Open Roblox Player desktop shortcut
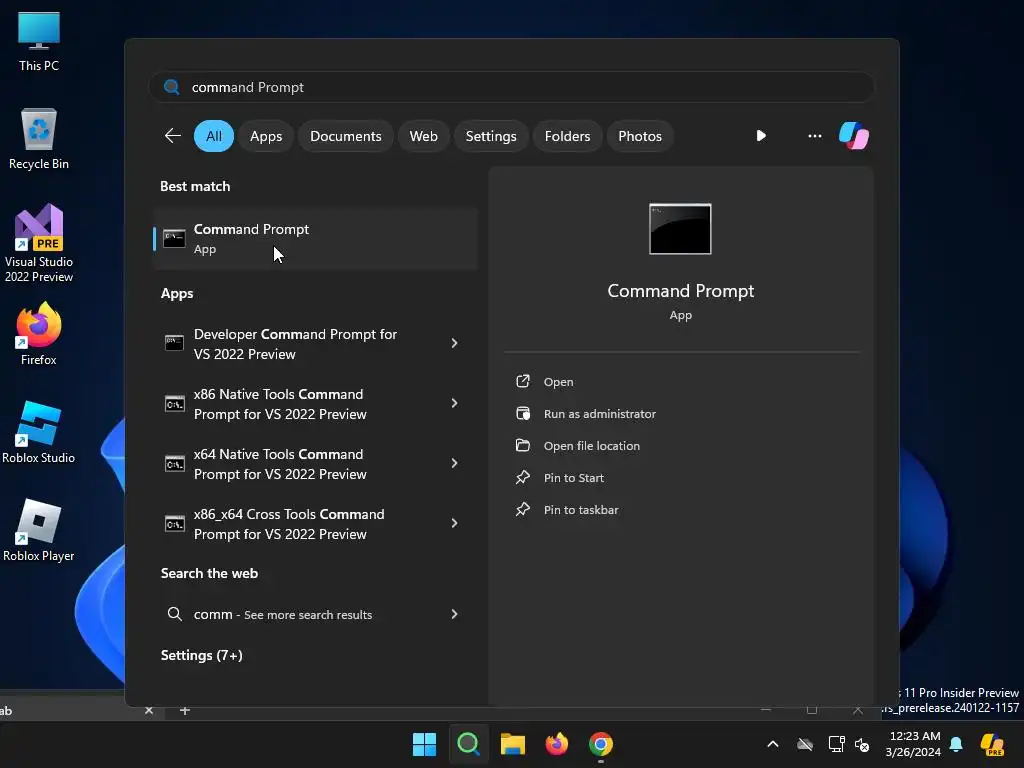Viewport: 1024px width, 768px height. tap(39, 530)
